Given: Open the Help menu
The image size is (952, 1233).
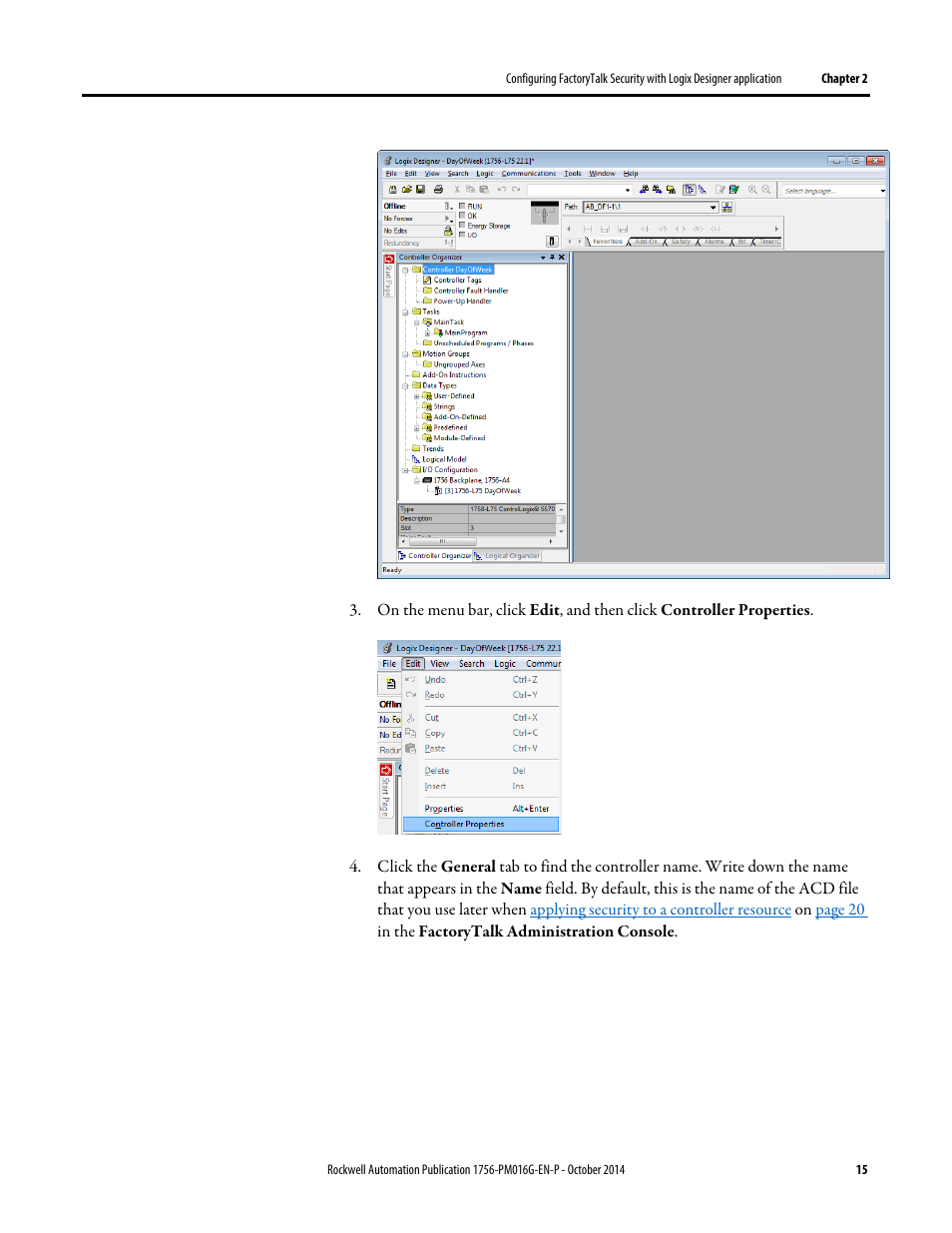Looking at the screenshot, I should point(631,174).
